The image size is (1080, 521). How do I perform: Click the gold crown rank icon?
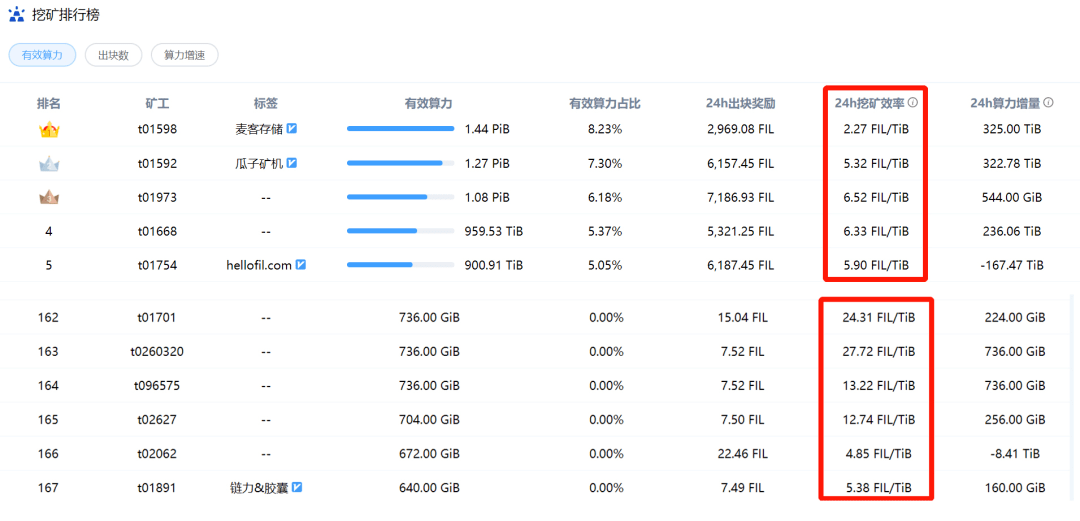48,130
